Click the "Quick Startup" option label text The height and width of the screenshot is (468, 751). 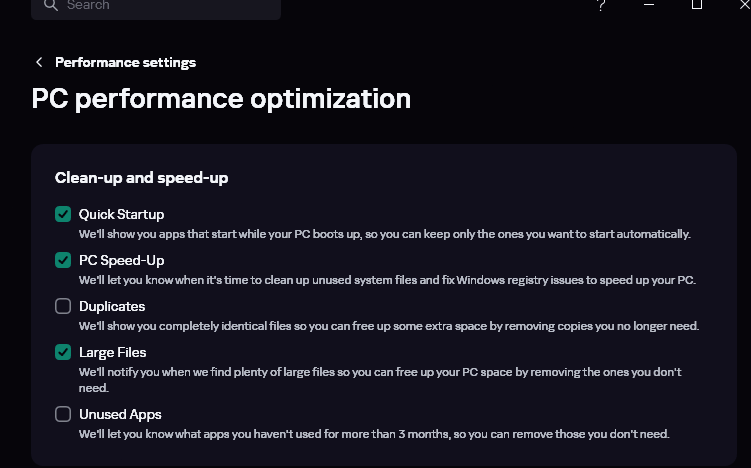pos(121,214)
